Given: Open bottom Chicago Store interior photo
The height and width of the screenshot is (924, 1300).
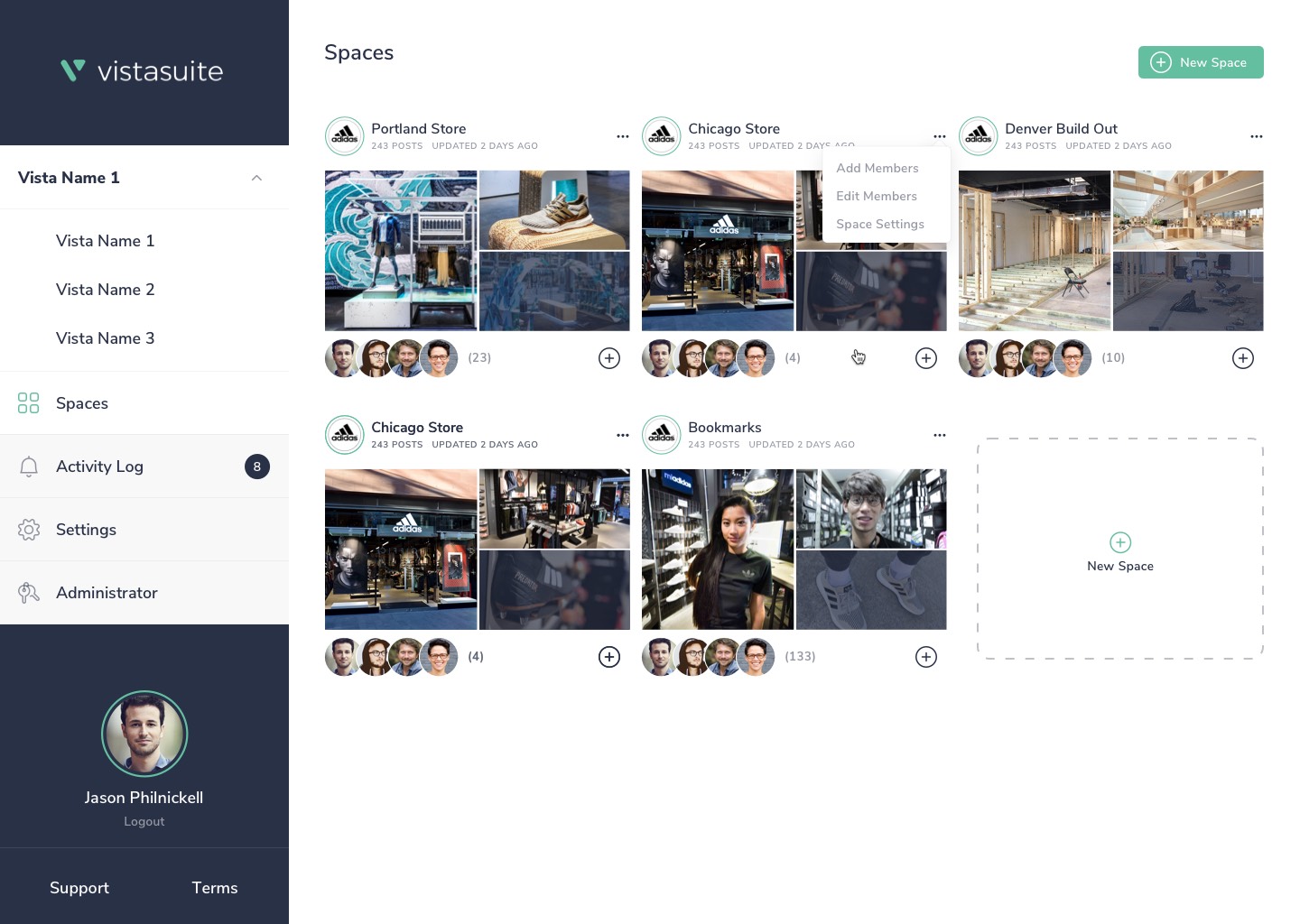Looking at the screenshot, I should click(x=554, y=509).
